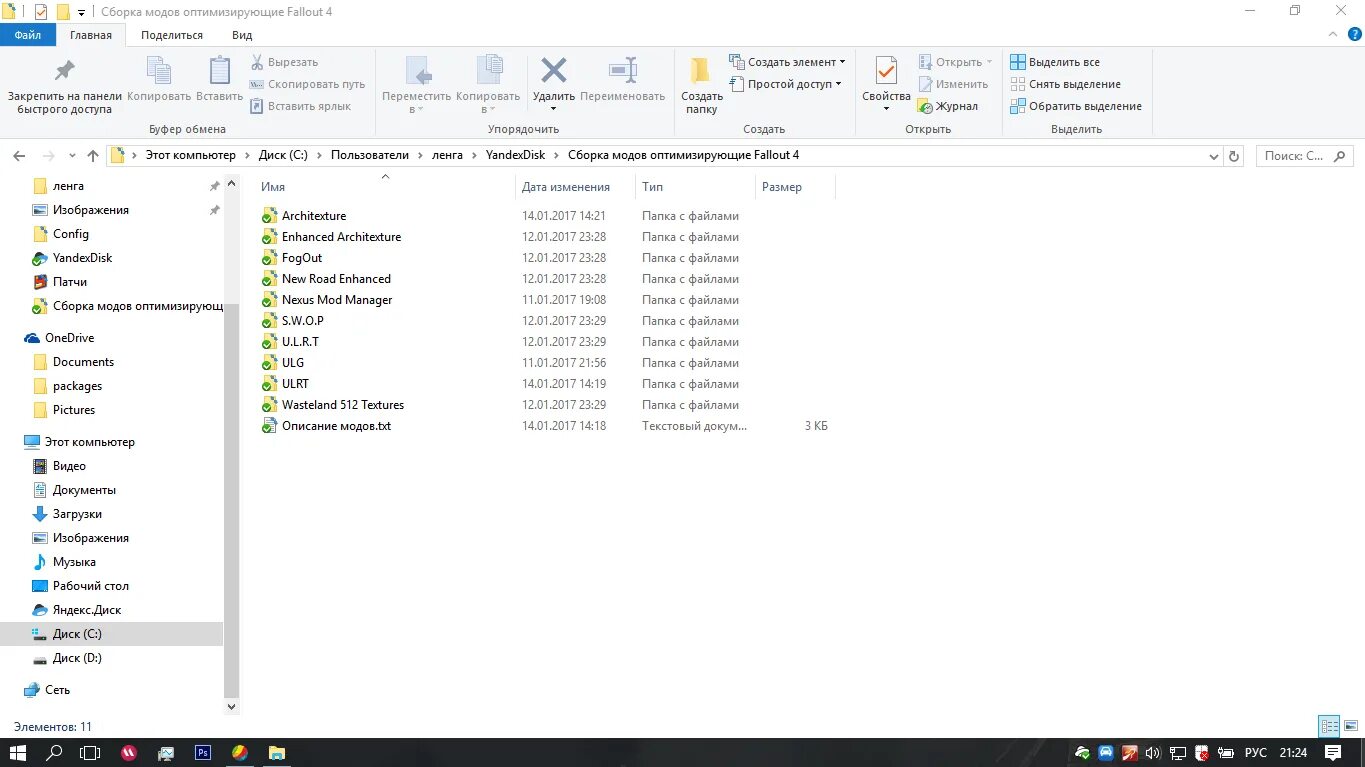
Task: Choose Вставить ярлык command
Action: [x=300, y=106]
